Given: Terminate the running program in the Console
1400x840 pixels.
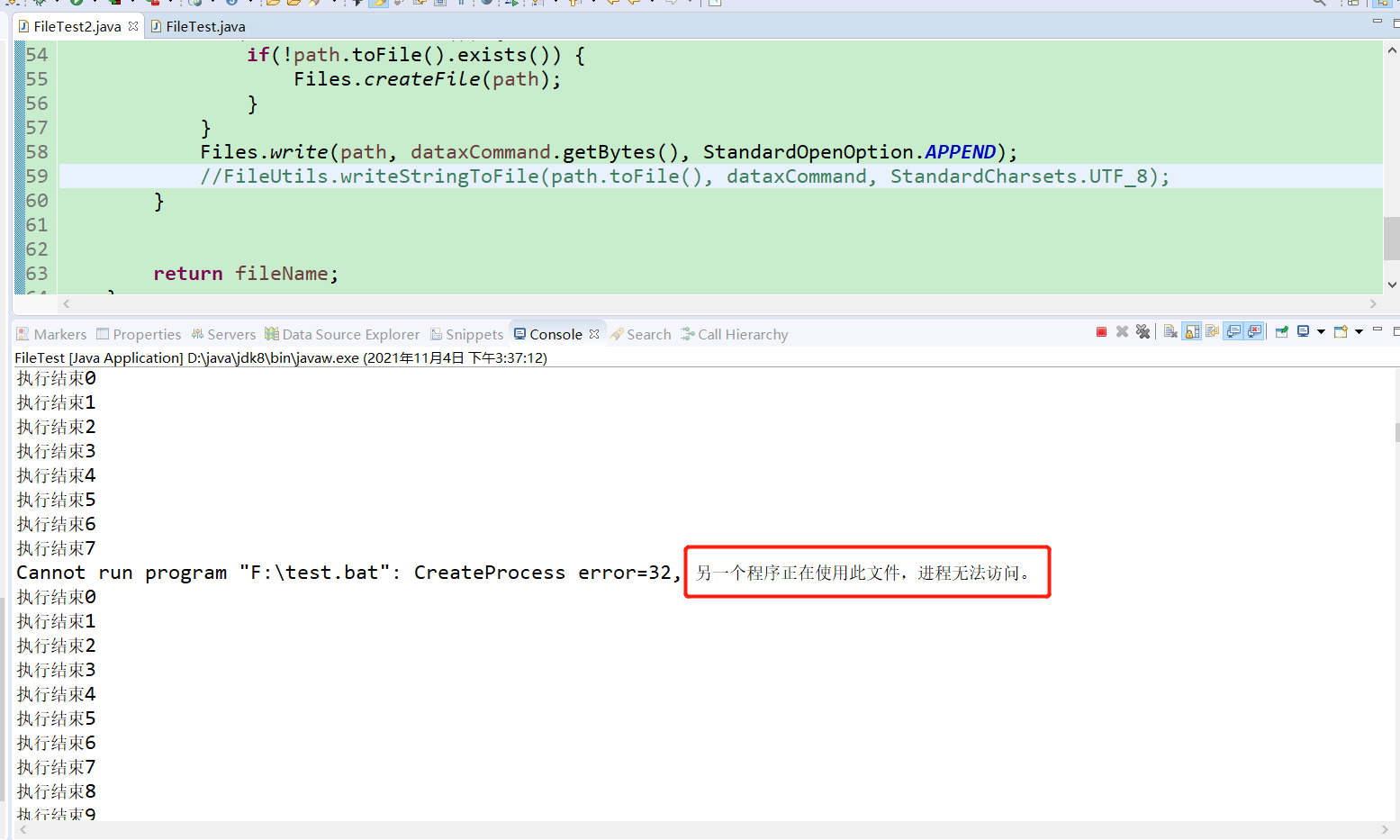Looking at the screenshot, I should (1101, 332).
